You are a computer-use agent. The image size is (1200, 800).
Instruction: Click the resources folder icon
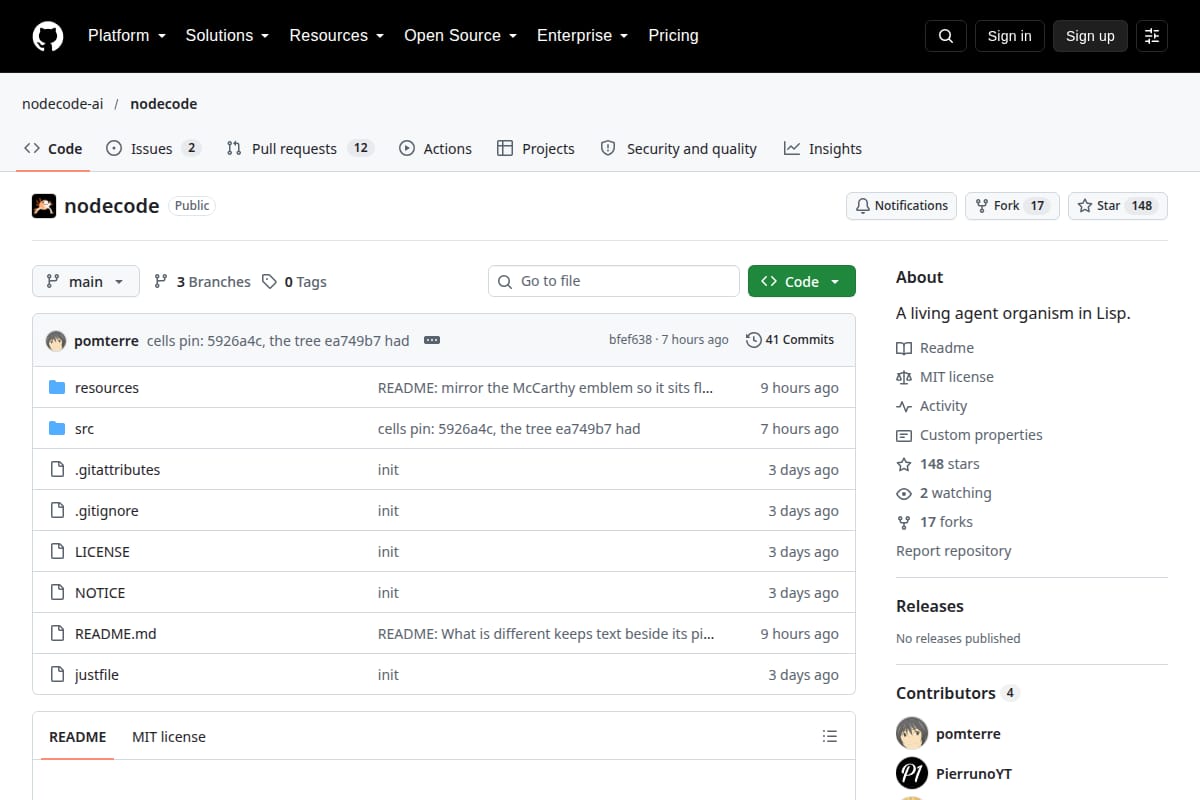57,388
